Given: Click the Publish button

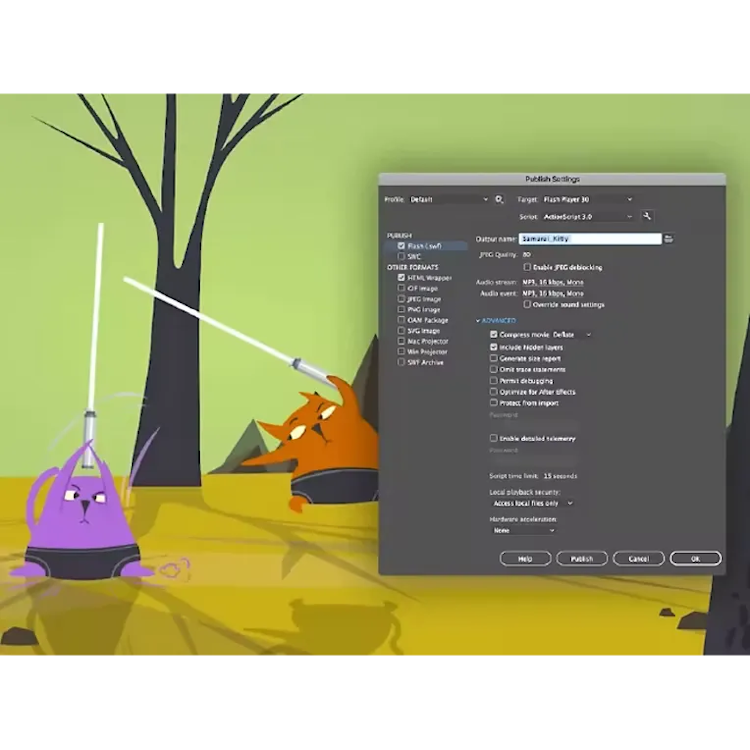Looking at the screenshot, I should click(x=582, y=559).
